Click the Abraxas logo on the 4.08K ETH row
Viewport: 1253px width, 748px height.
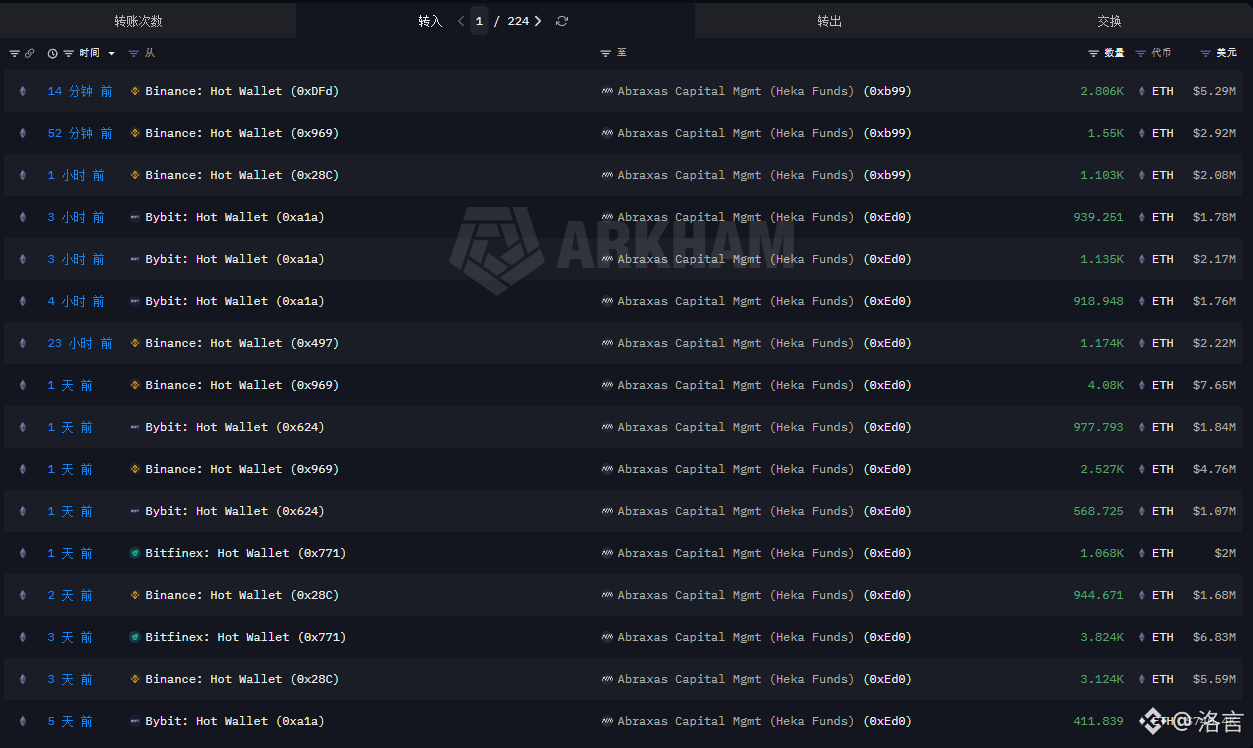tap(607, 385)
